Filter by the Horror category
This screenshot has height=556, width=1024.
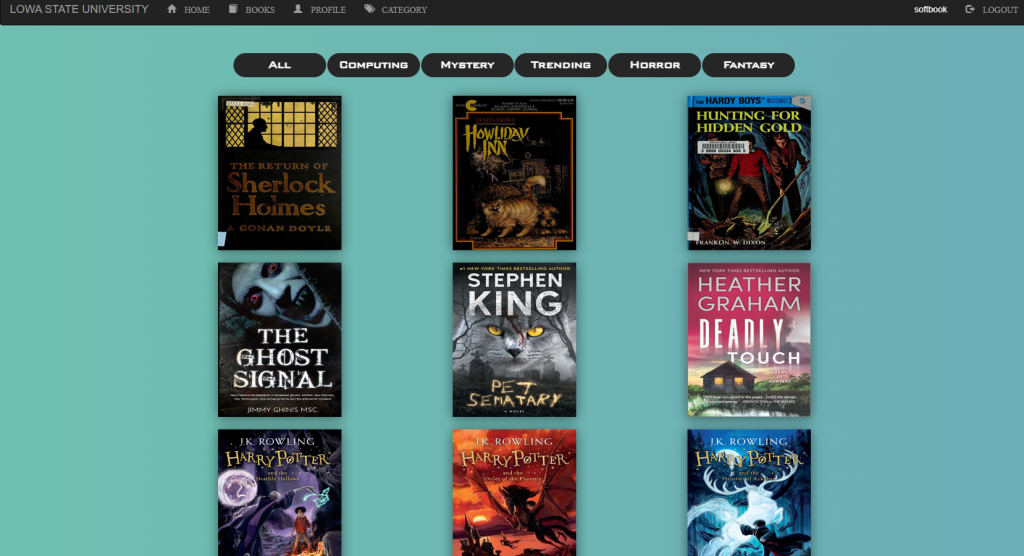[655, 65]
